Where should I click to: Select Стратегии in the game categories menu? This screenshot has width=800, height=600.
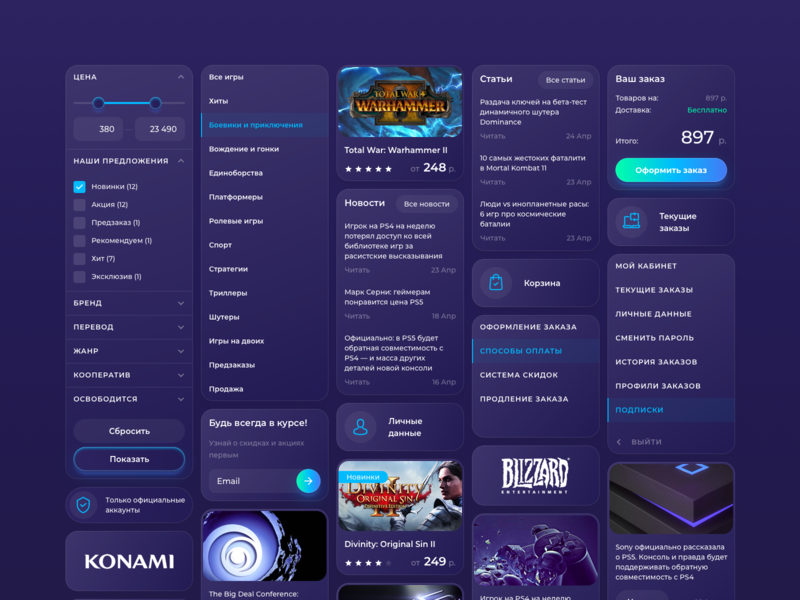[x=228, y=269]
